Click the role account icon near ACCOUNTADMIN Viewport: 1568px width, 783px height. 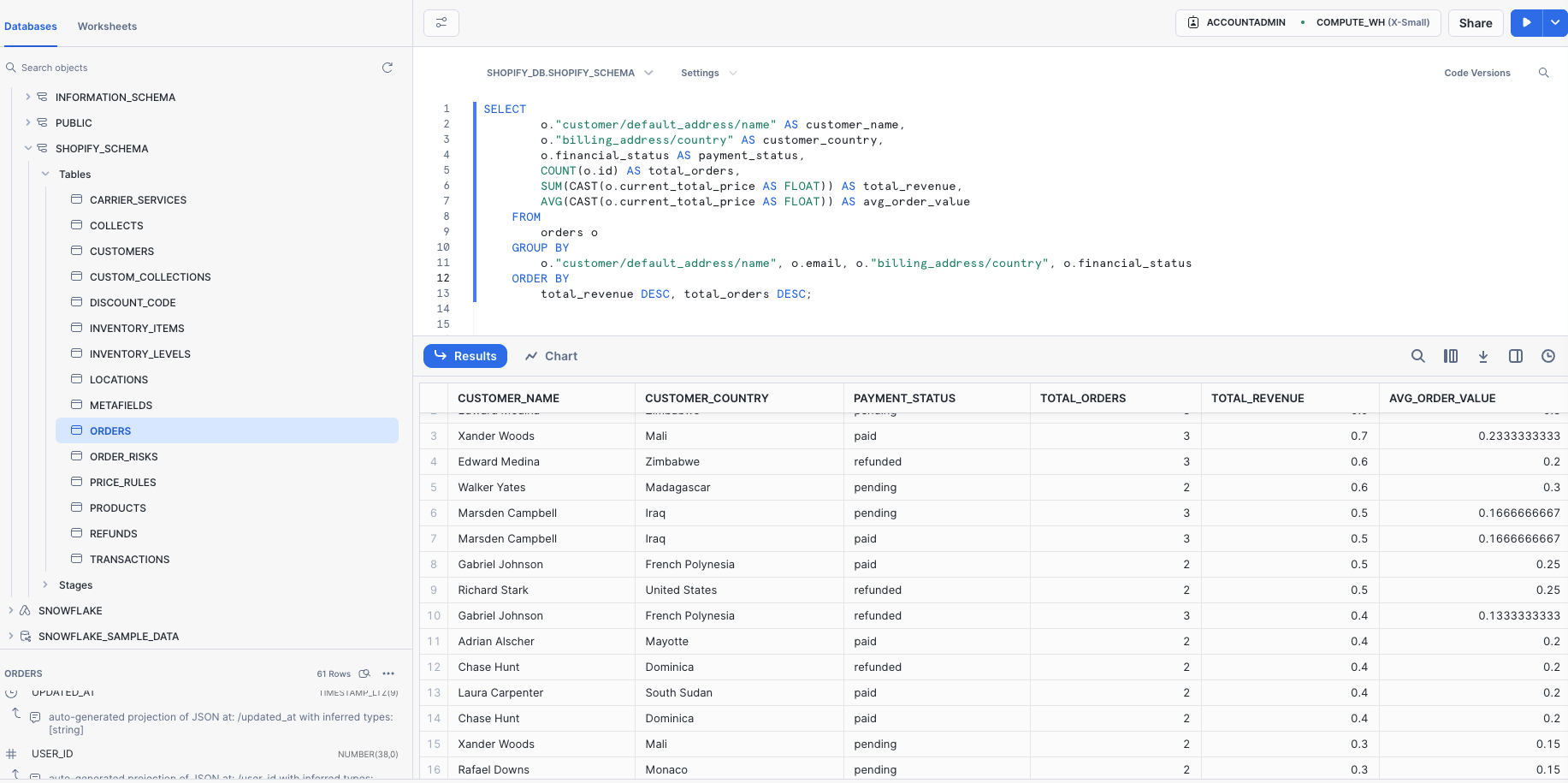pyautogui.click(x=1193, y=22)
